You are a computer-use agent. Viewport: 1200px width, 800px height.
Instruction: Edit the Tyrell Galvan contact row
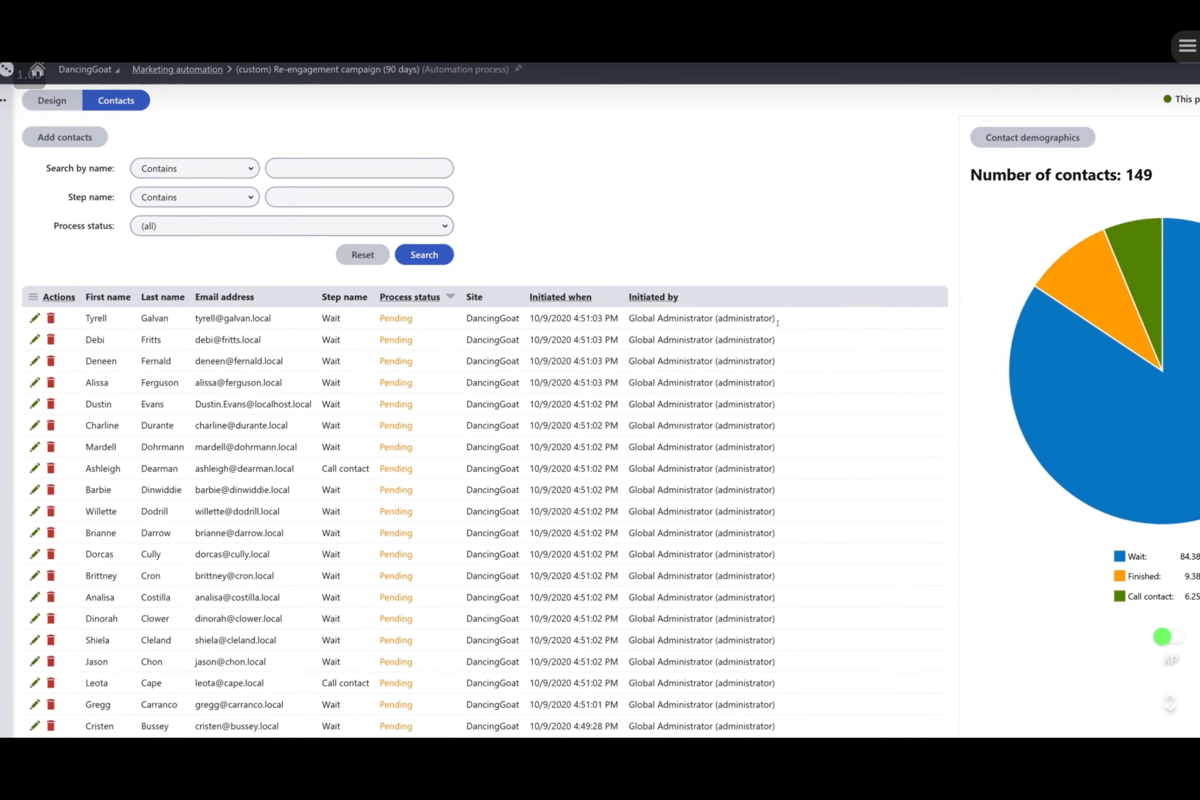click(x=35, y=318)
